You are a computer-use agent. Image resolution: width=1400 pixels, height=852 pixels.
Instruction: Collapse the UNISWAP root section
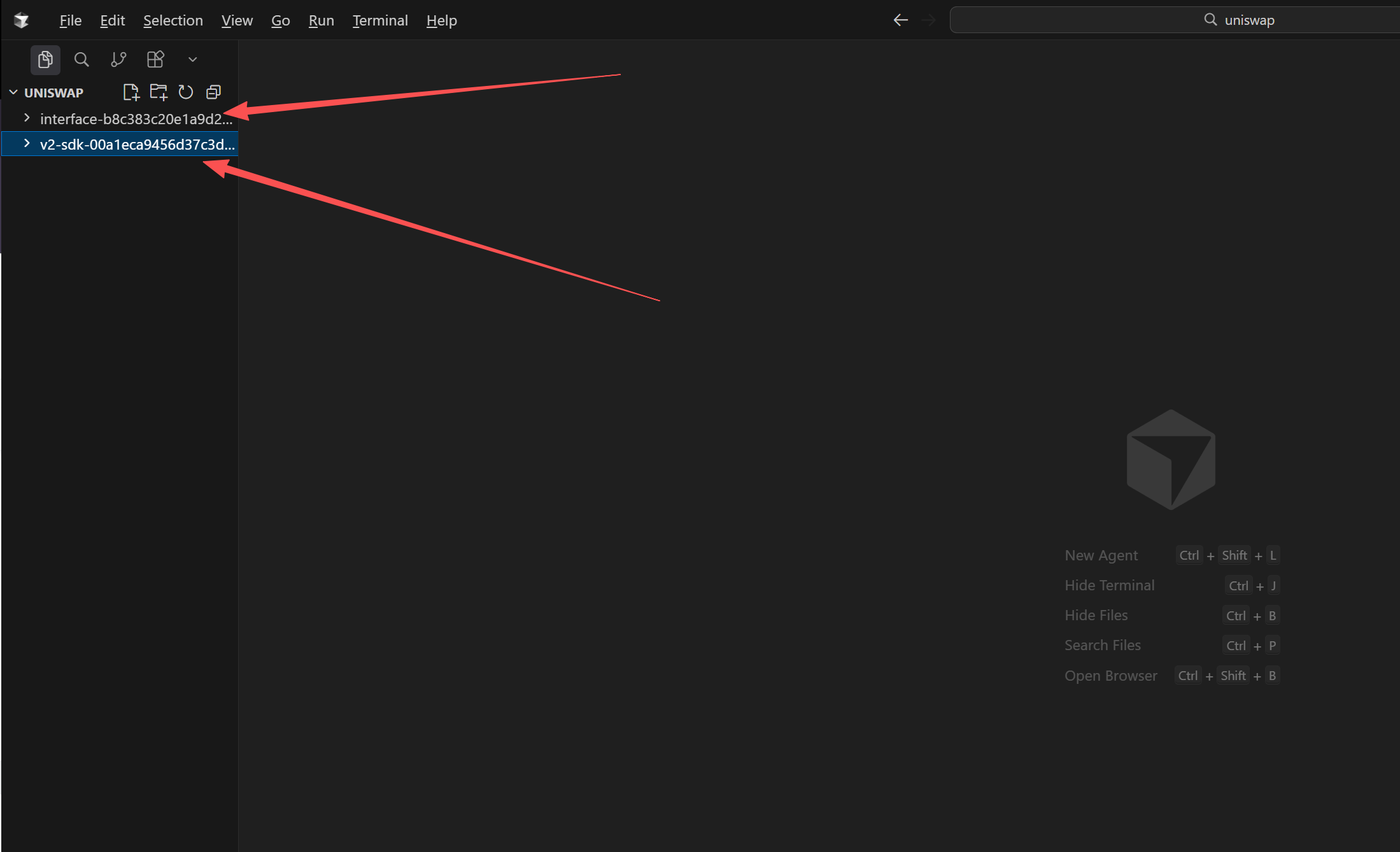pyautogui.click(x=13, y=92)
